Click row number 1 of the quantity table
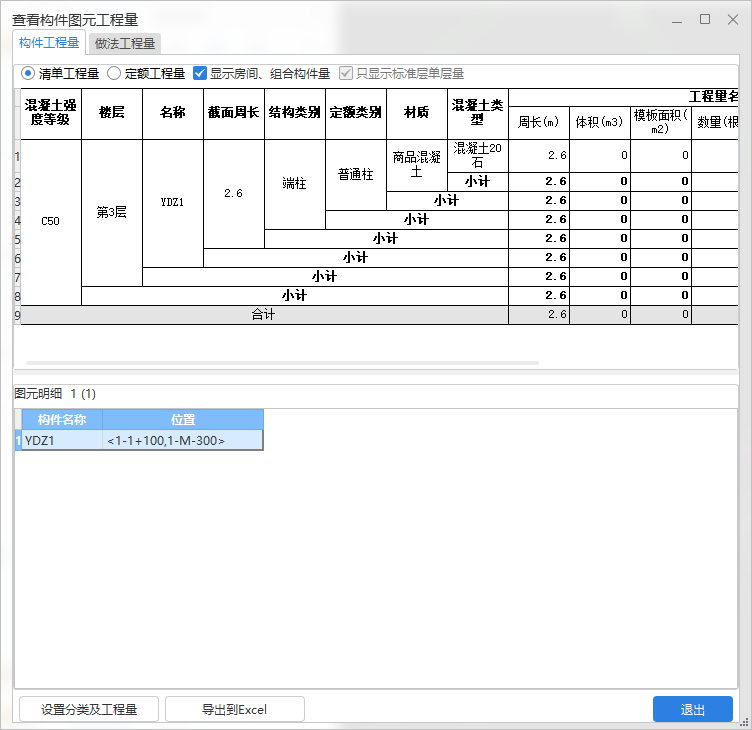This screenshot has height=730, width=752. click(x=17, y=156)
